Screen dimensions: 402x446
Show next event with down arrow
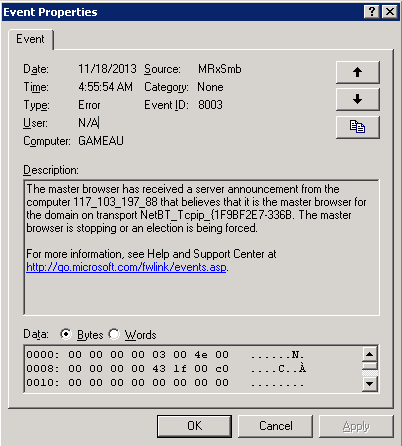point(358,99)
